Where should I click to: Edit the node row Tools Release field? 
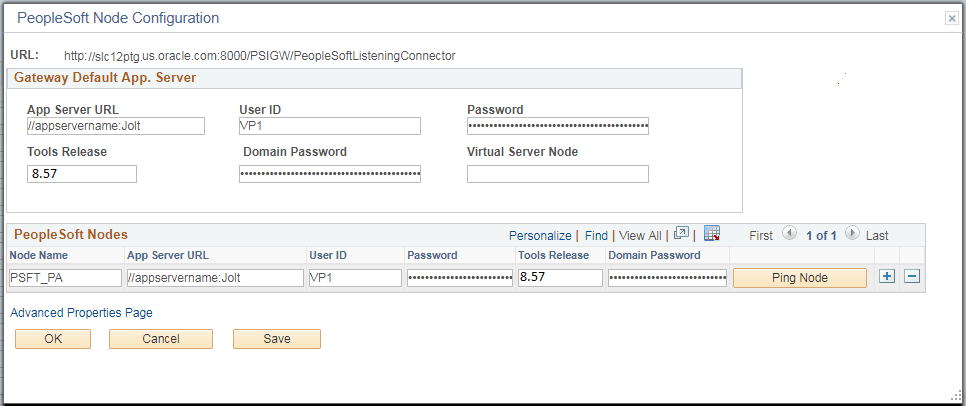[x=560, y=278]
